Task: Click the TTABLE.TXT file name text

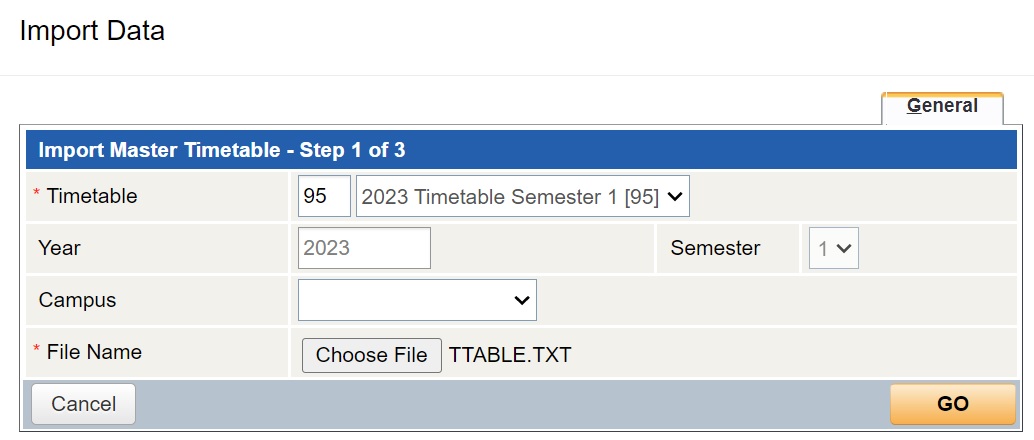Action: pos(510,355)
